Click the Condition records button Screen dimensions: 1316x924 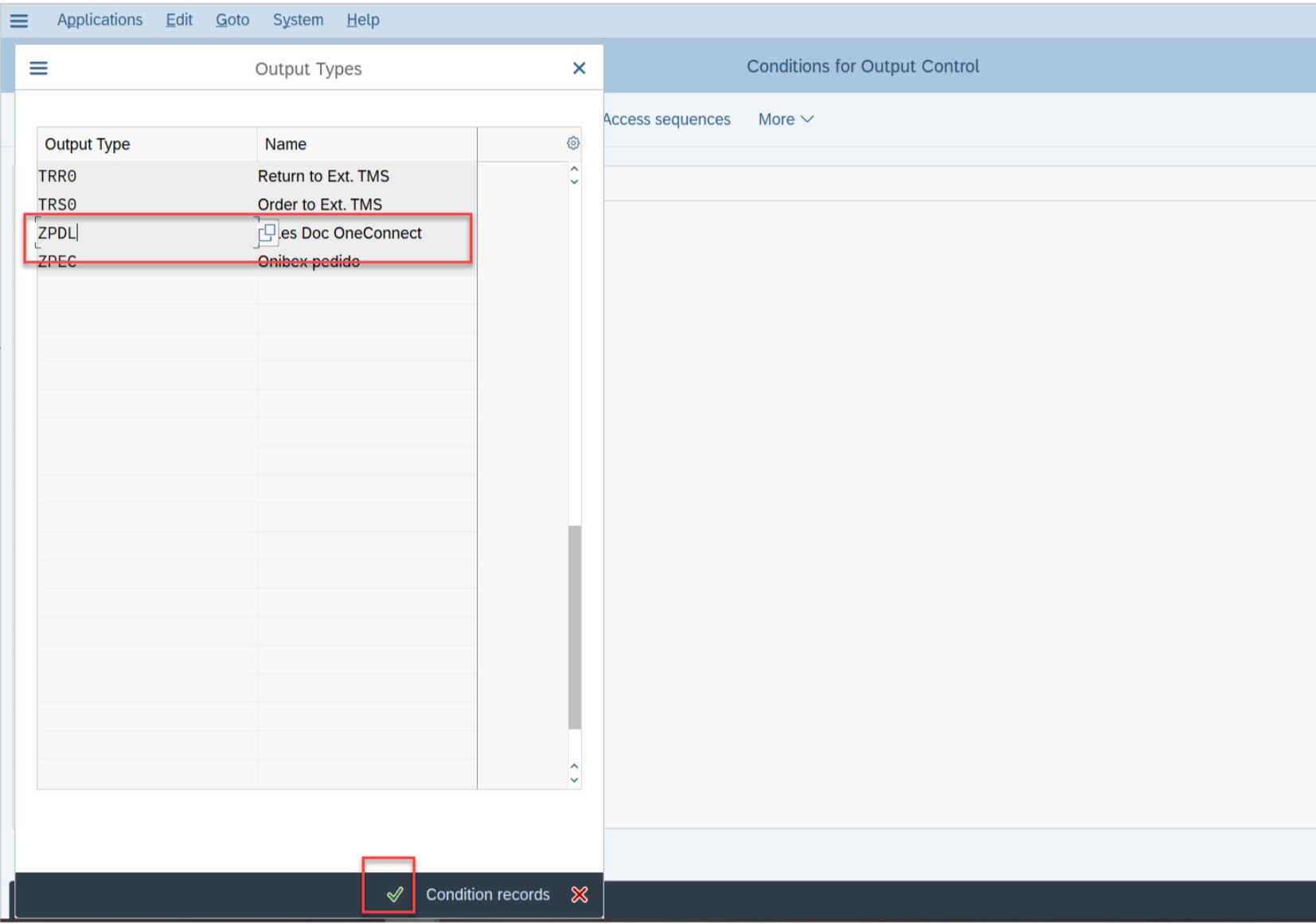pos(487,895)
